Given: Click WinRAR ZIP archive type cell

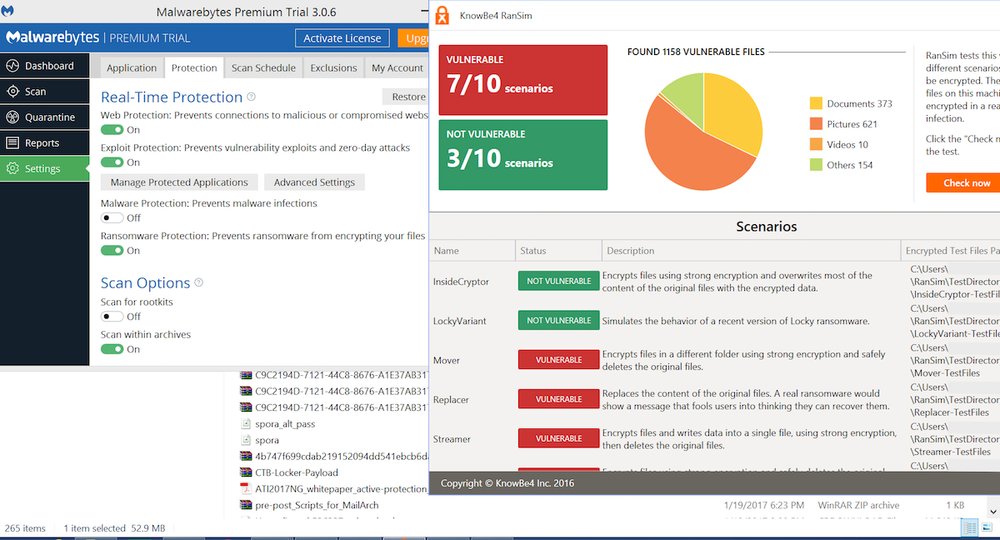Looking at the screenshot, I should coord(858,505).
